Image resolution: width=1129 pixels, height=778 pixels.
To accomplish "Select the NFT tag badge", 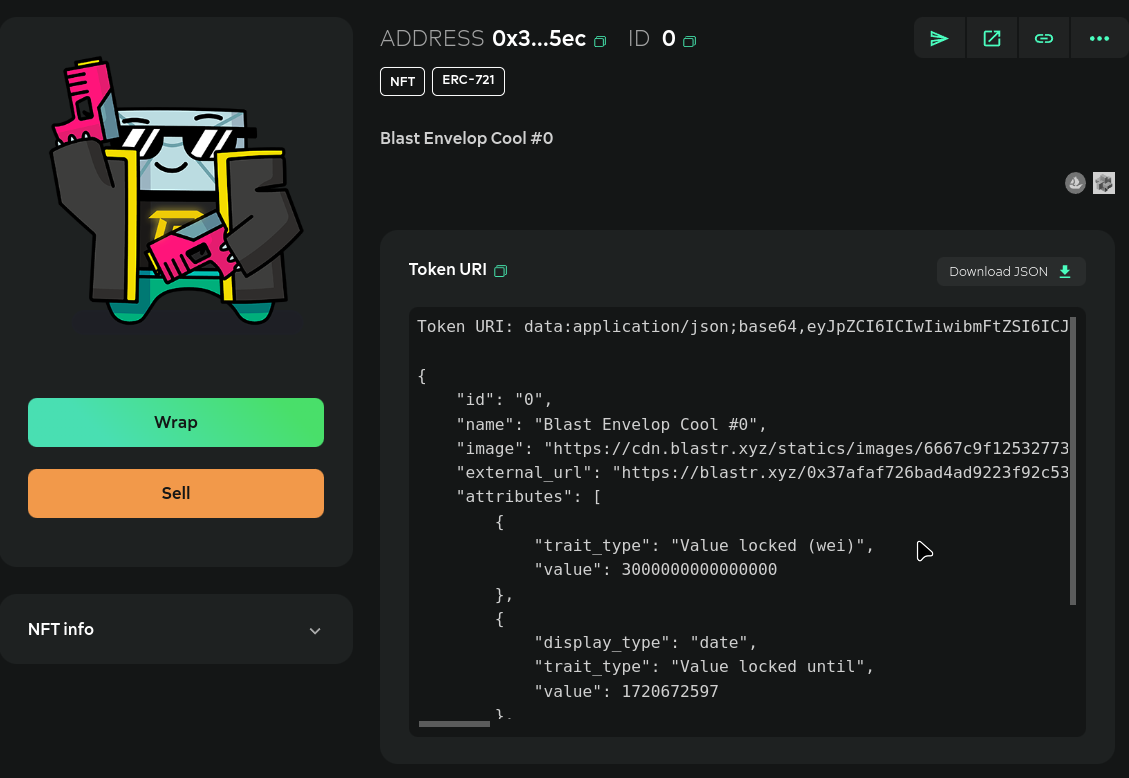I will point(402,81).
